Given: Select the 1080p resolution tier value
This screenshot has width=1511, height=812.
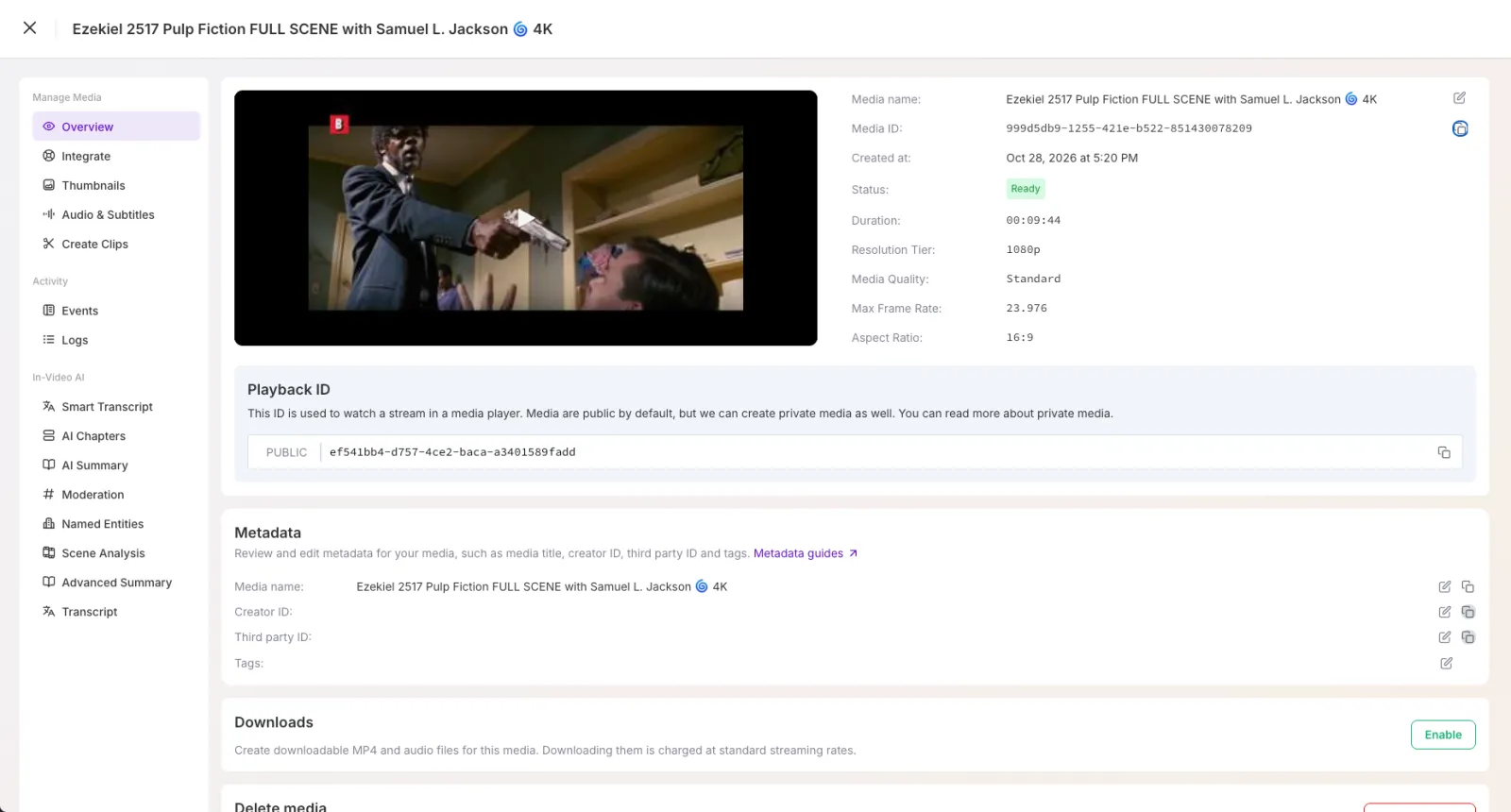Looking at the screenshot, I should [1023, 249].
